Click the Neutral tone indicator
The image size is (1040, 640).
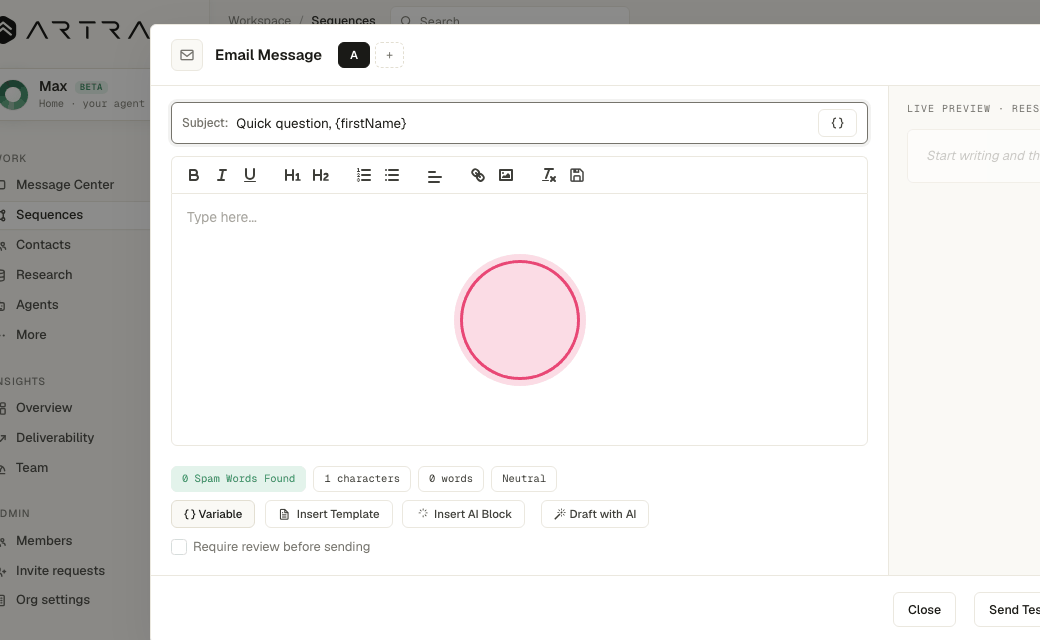coord(524,479)
